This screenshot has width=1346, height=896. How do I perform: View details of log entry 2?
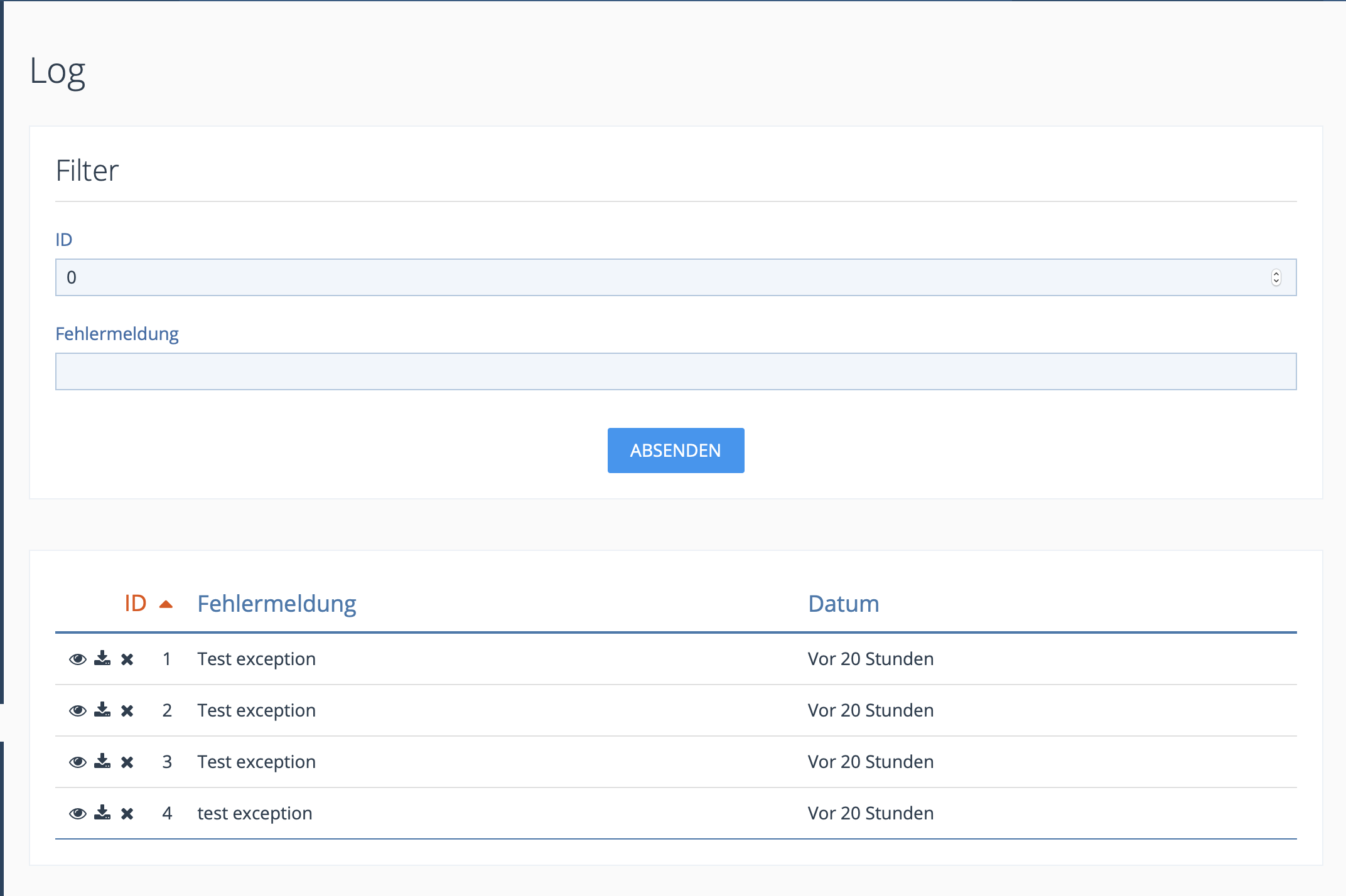click(78, 710)
